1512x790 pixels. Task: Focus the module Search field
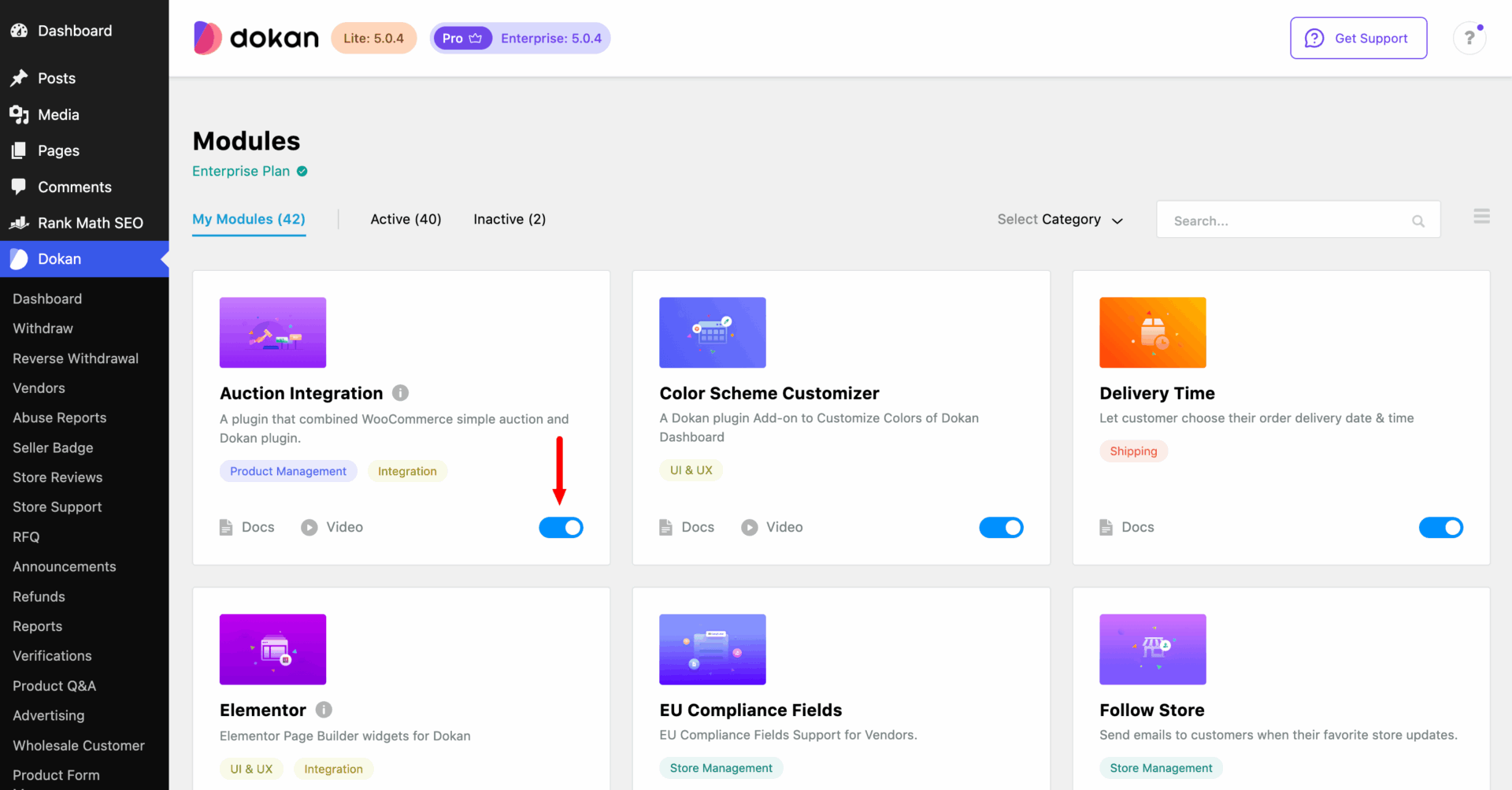[x=1298, y=220]
